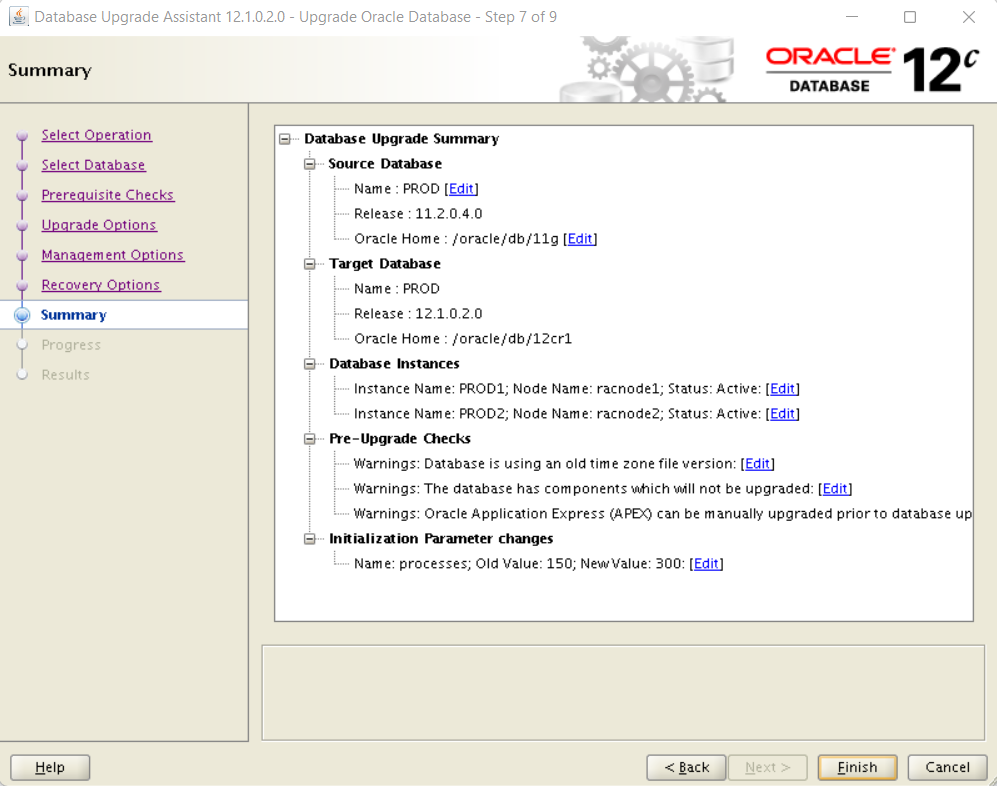The image size is (997, 786).
Task: Click Finish to start upgrade
Action: [x=857, y=767]
